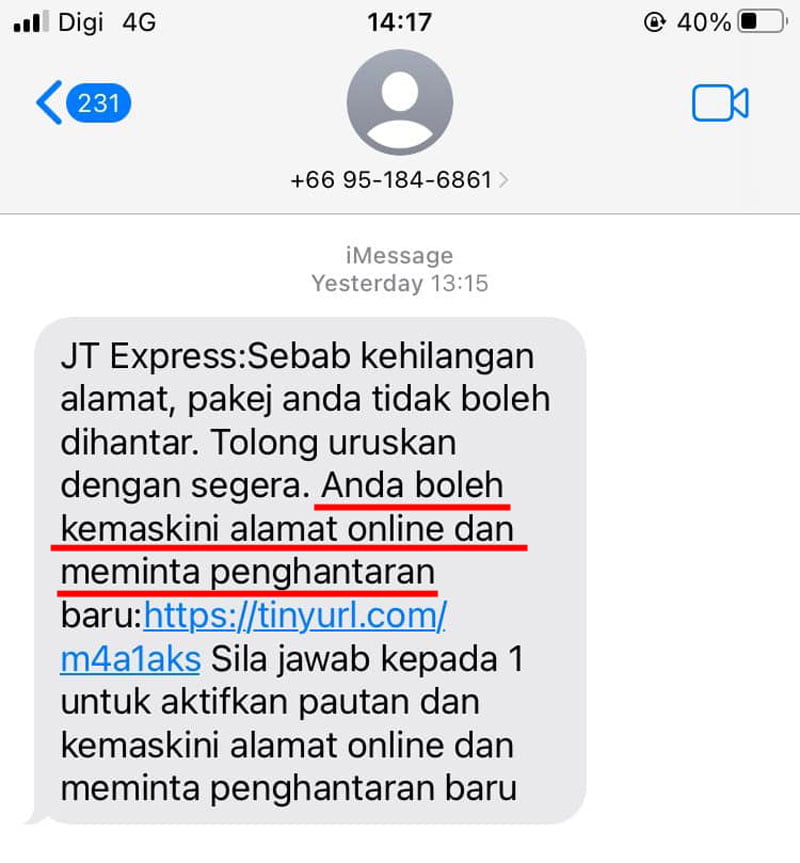Select the JT Express message heading text
This screenshot has width=800, height=863.
[x=153, y=357]
